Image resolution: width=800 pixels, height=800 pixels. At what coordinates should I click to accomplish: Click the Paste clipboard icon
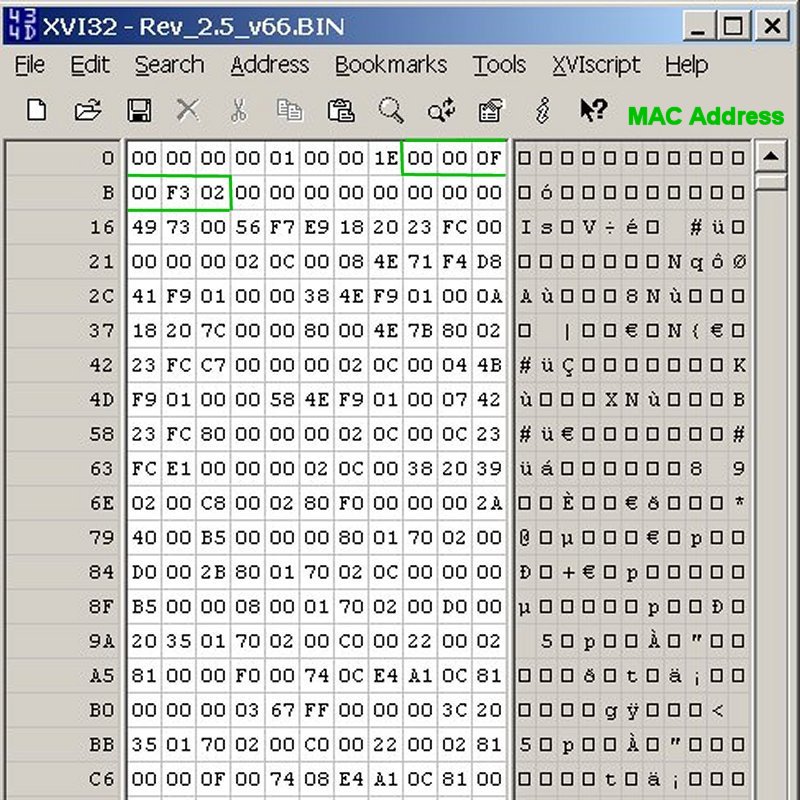(x=341, y=110)
